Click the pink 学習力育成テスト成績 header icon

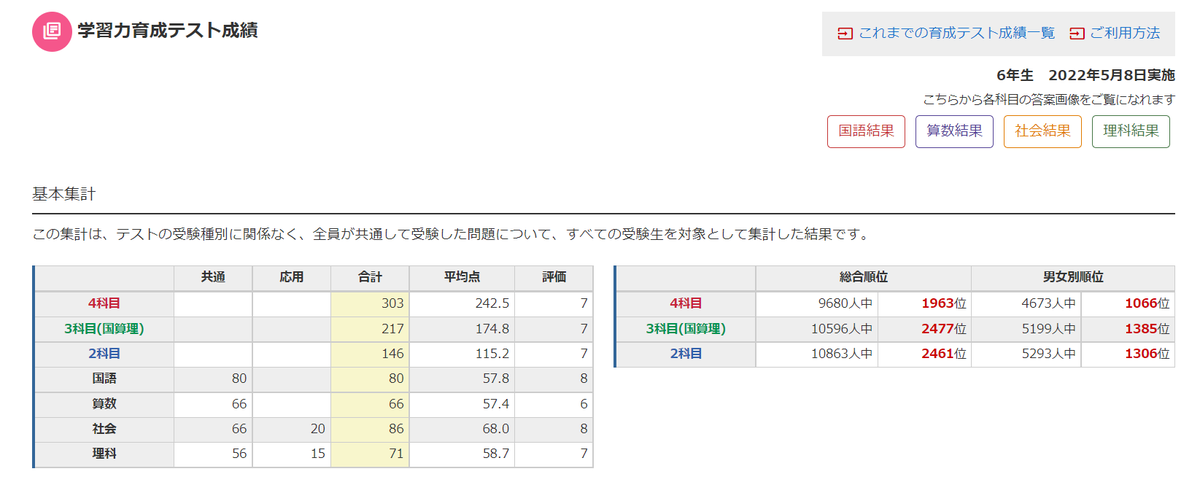click(51, 30)
